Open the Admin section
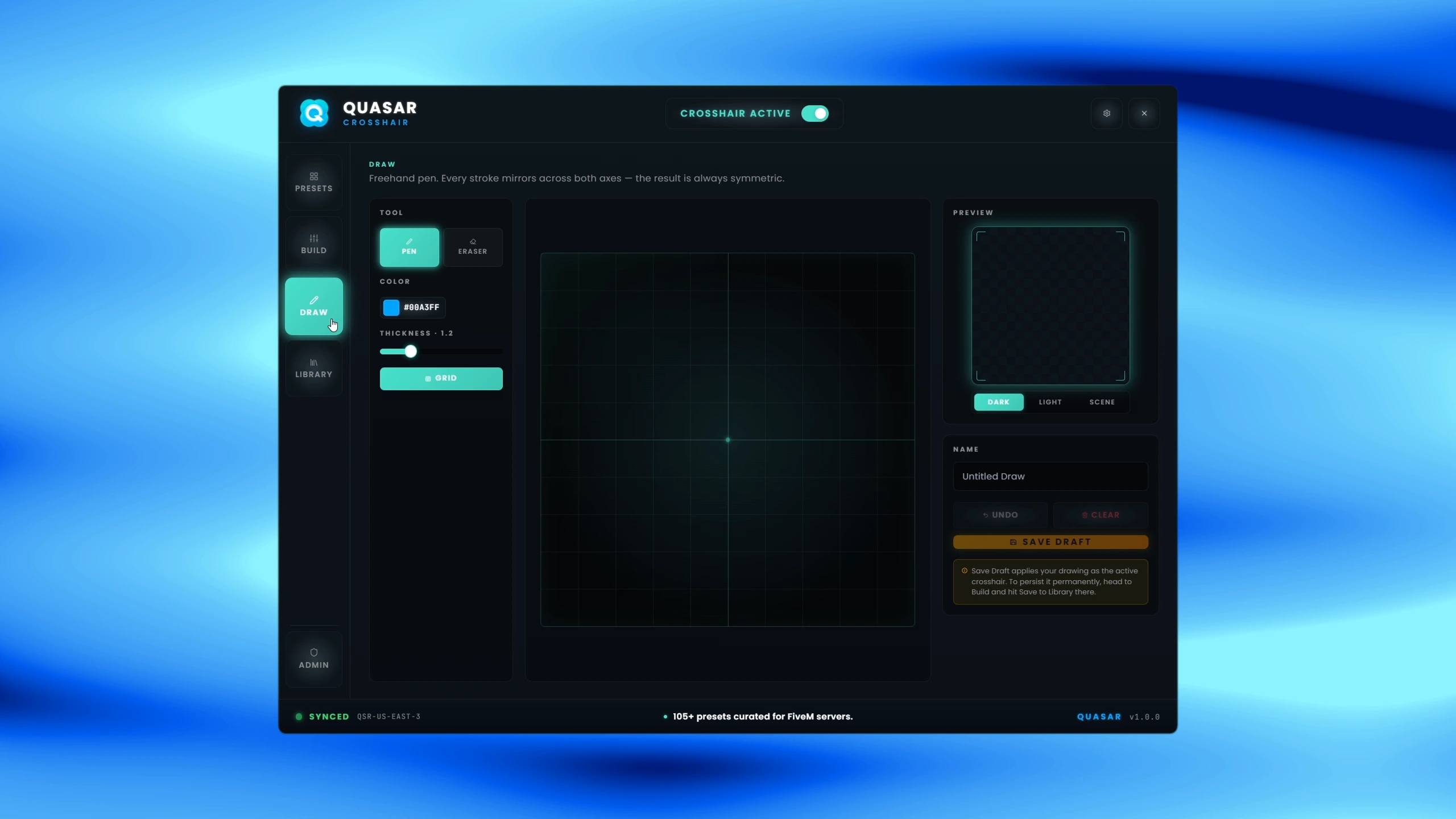Viewport: 1456px width, 819px height. 314,659
